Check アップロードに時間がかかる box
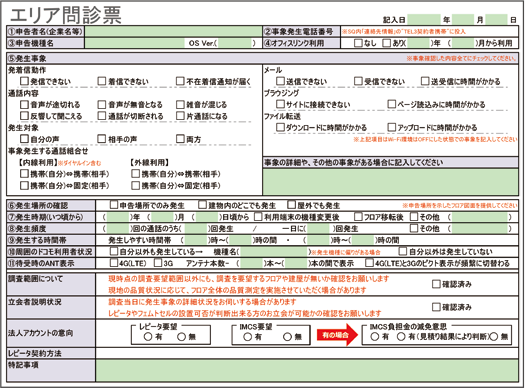 (x=391, y=127)
